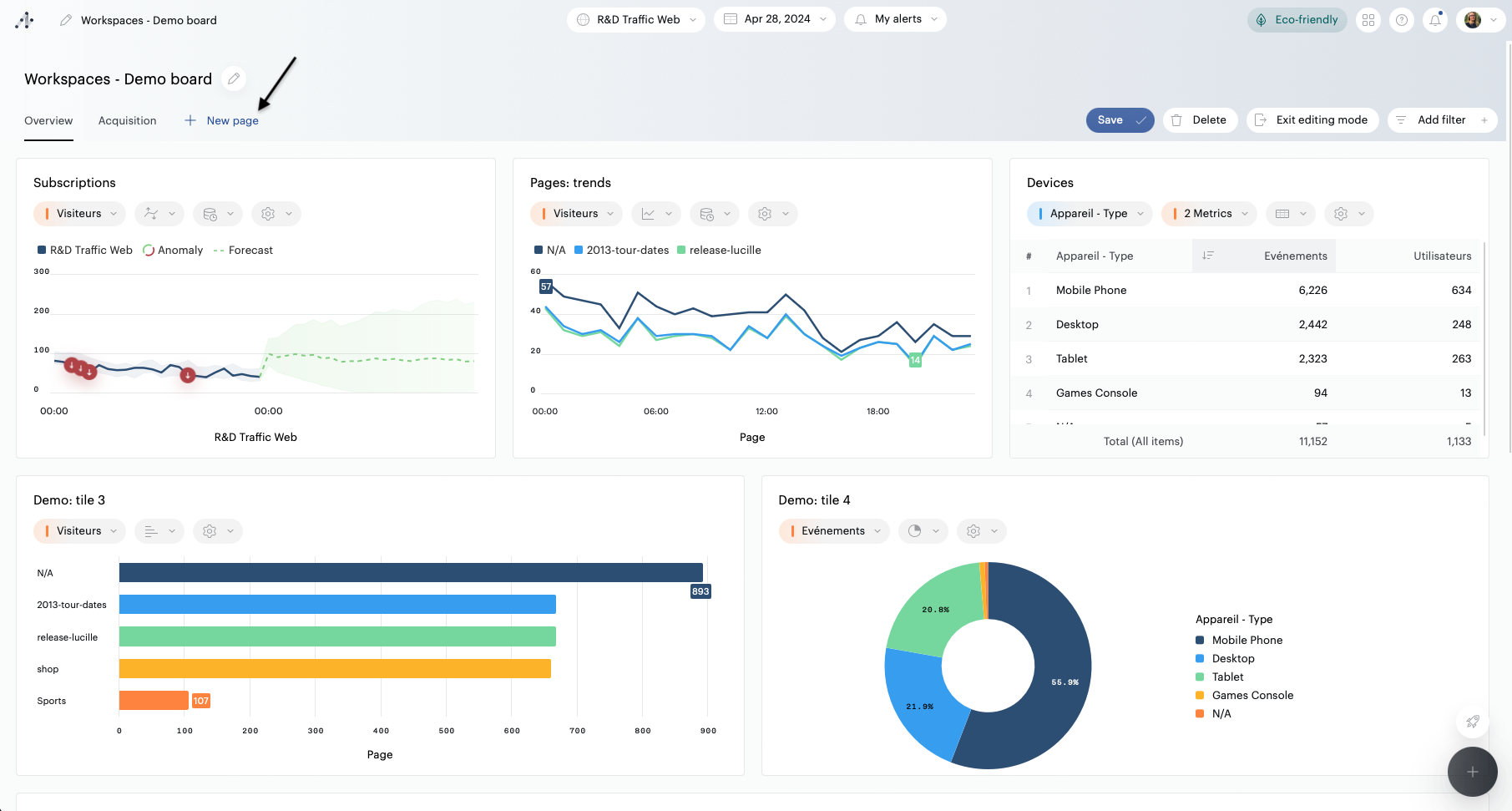
Task: Click the rocket icon button
Action: tap(1472, 722)
